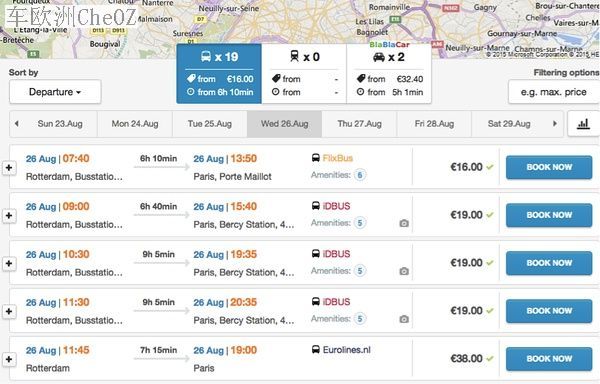Book the €16.00 FlixBus trip

549,168
